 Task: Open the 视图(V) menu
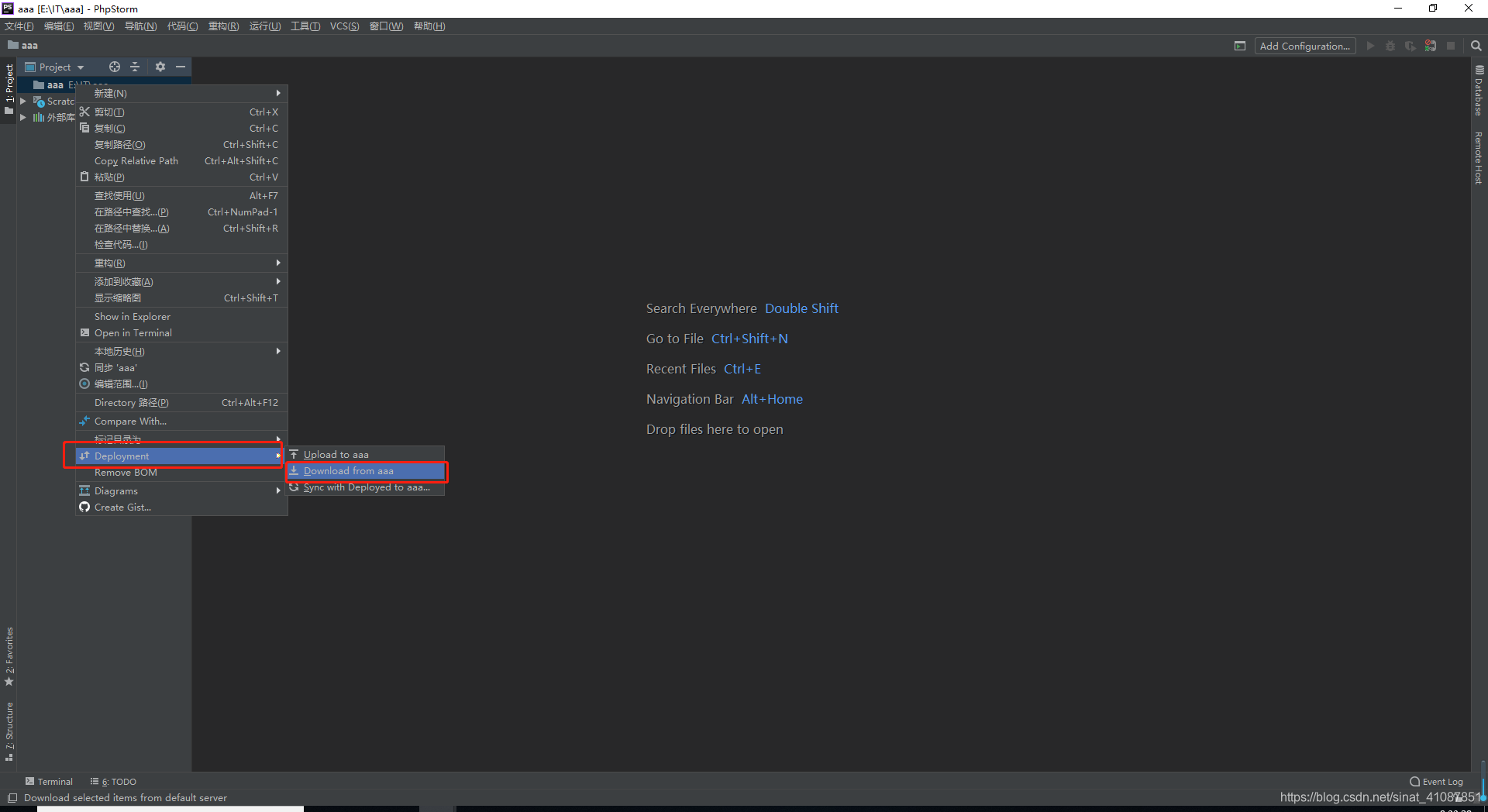(x=98, y=26)
